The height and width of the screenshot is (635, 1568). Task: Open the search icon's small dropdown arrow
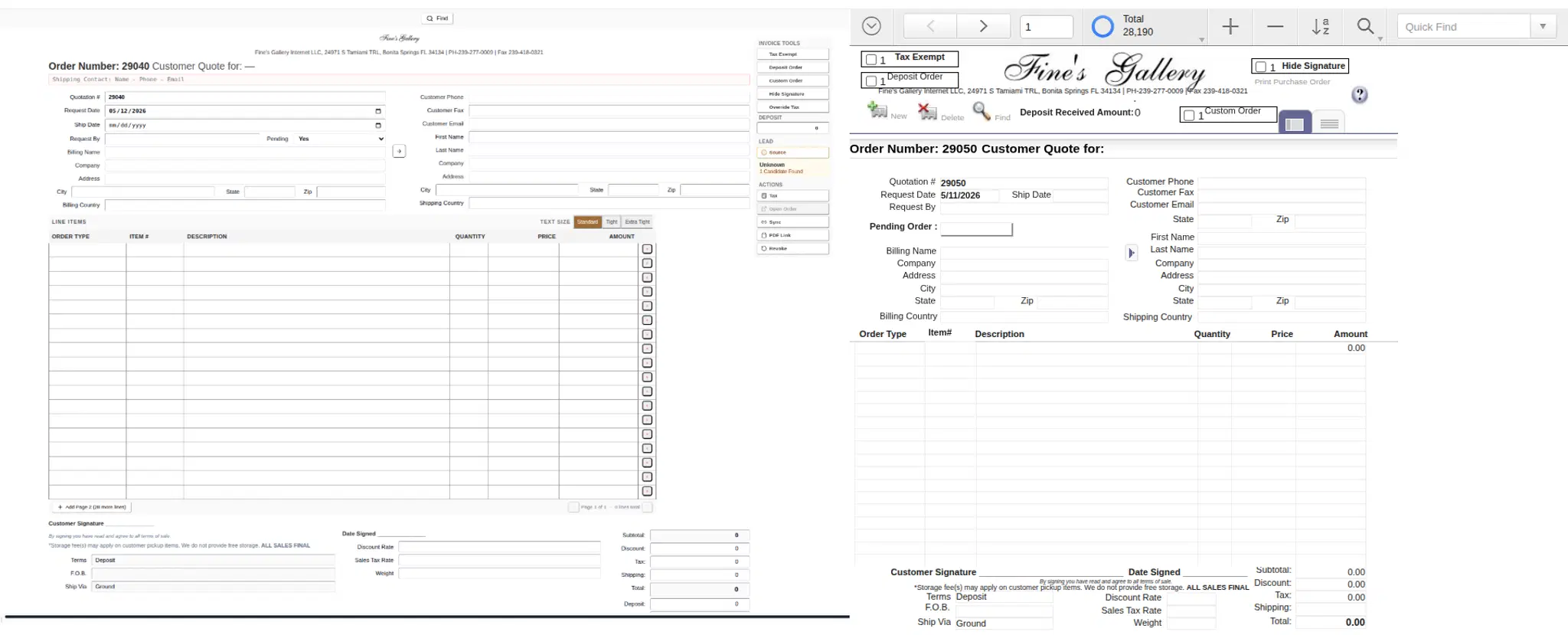[1380, 39]
